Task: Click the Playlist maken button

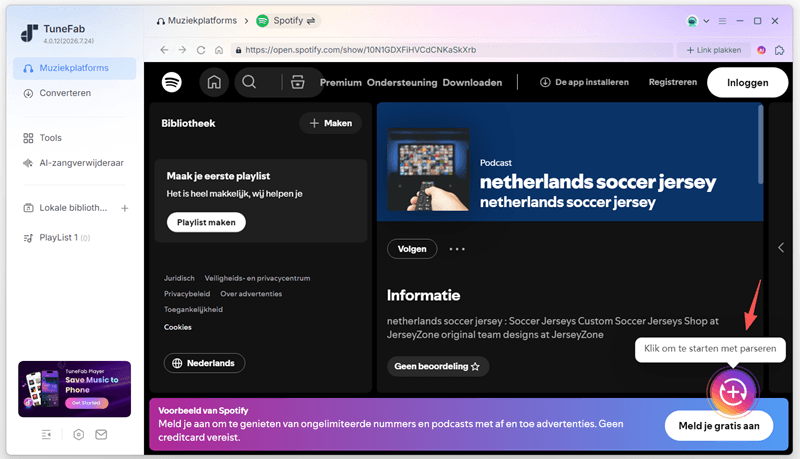Action: (x=206, y=222)
